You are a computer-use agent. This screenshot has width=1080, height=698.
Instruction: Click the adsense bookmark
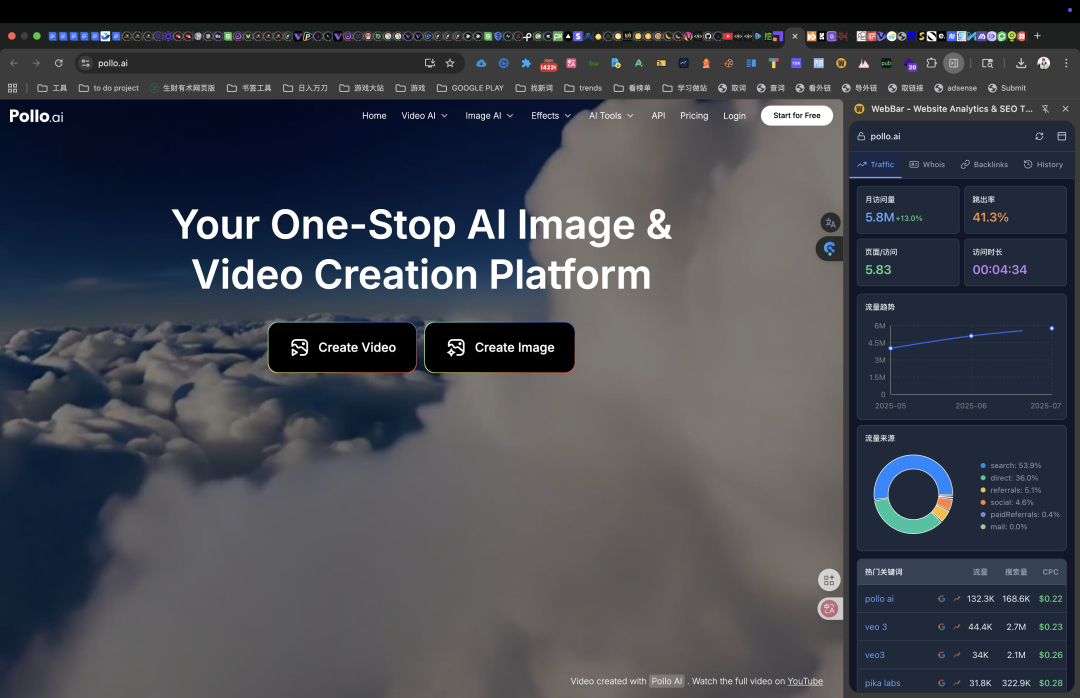955,88
